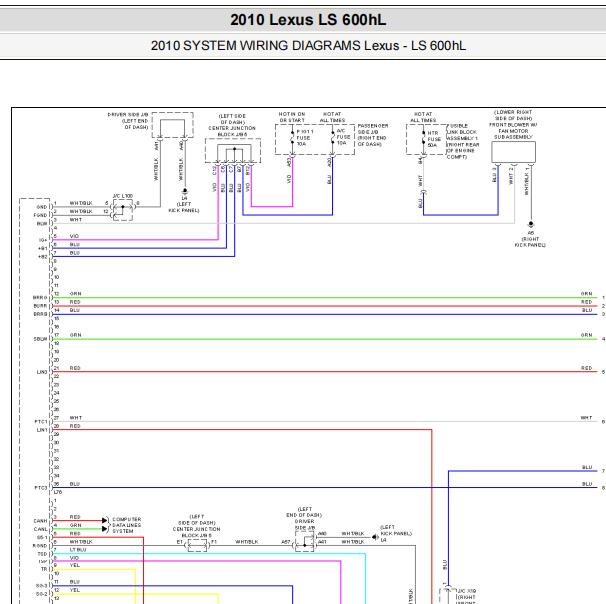
Task: Click the 'F1' terminal label
Action: 214,542
